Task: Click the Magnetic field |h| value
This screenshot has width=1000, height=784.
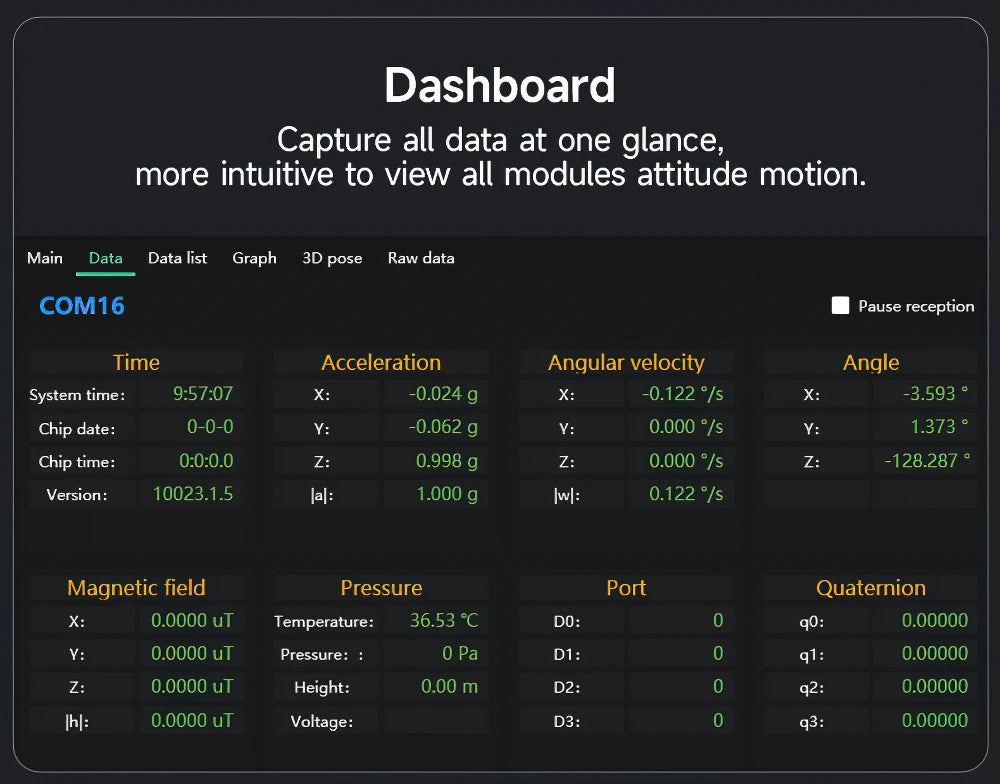Action: coord(190,721)
